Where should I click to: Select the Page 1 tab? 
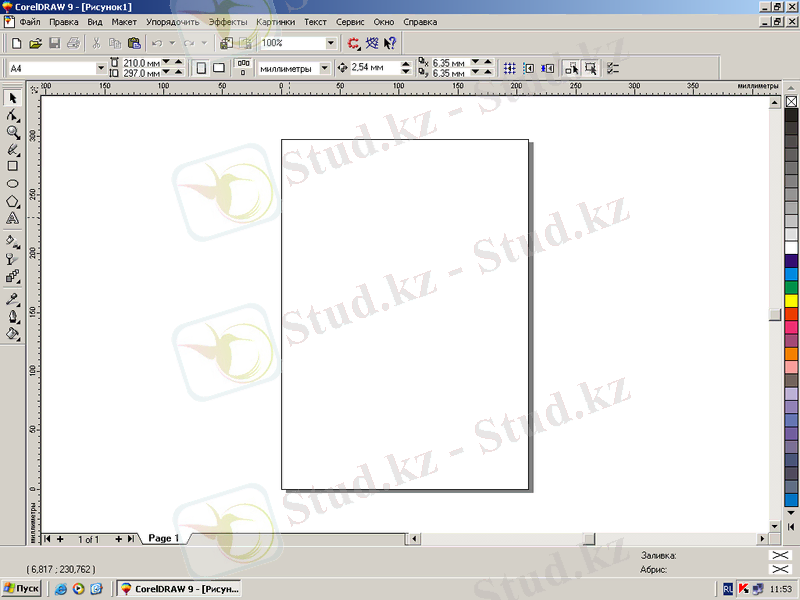pos(163,538)
